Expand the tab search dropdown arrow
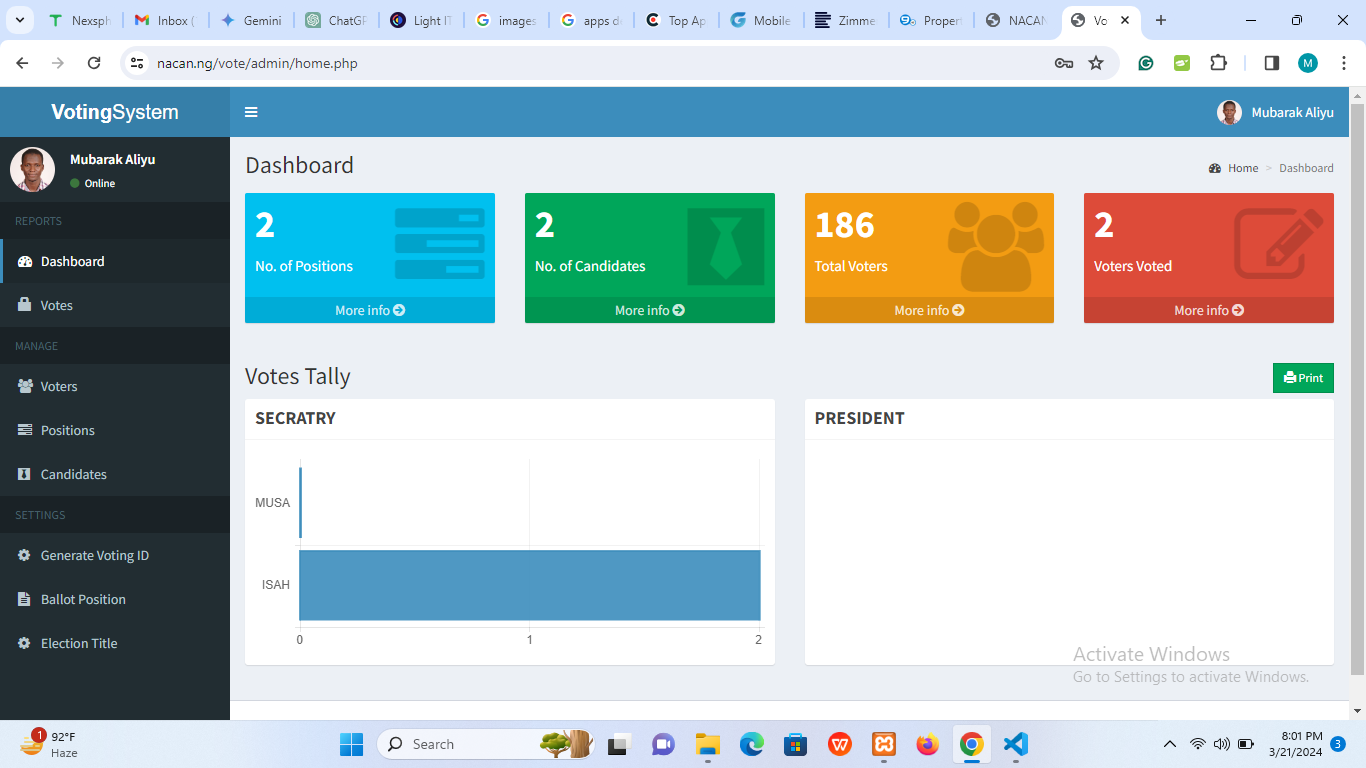The height and width of the screenshot is (768, 1366). 22,20
